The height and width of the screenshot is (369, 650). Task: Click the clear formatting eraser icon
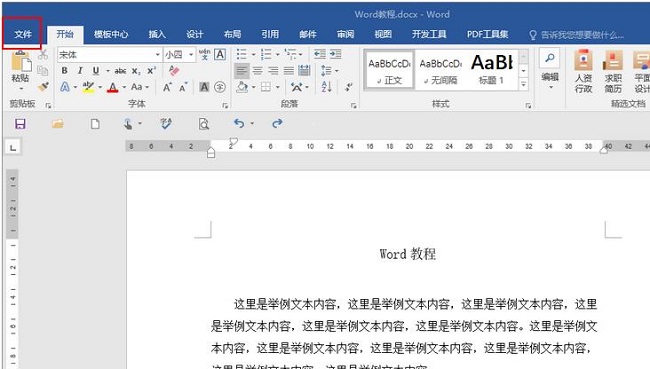[174, 71]
